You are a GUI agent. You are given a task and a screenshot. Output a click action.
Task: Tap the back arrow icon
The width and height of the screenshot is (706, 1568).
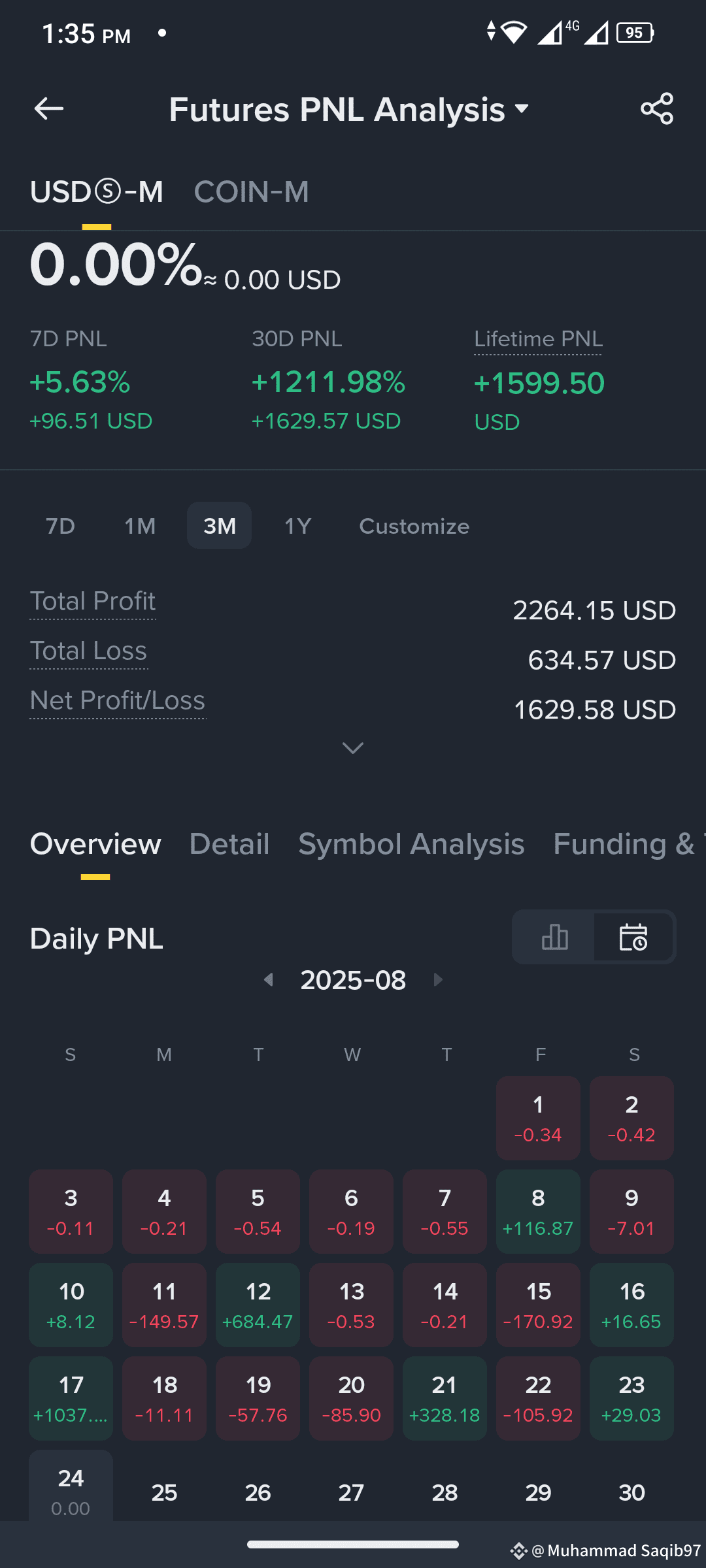point(49,108)
